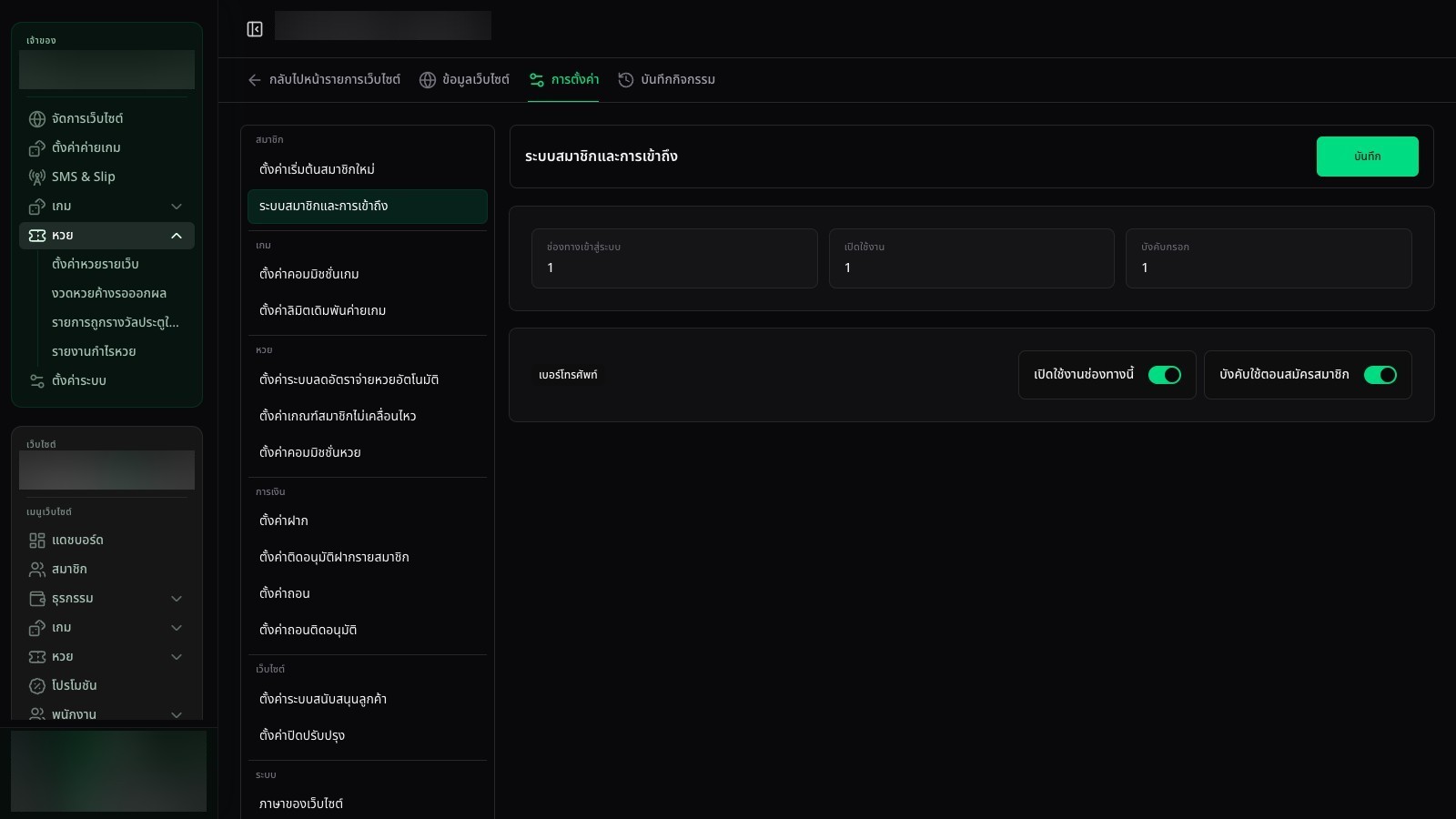Image resolution: width=1456 pixels, height=819 pixels.
Task: Click the history clock icon beside บันทึกกิจกรรม
Action: click(x=626, y=80)
